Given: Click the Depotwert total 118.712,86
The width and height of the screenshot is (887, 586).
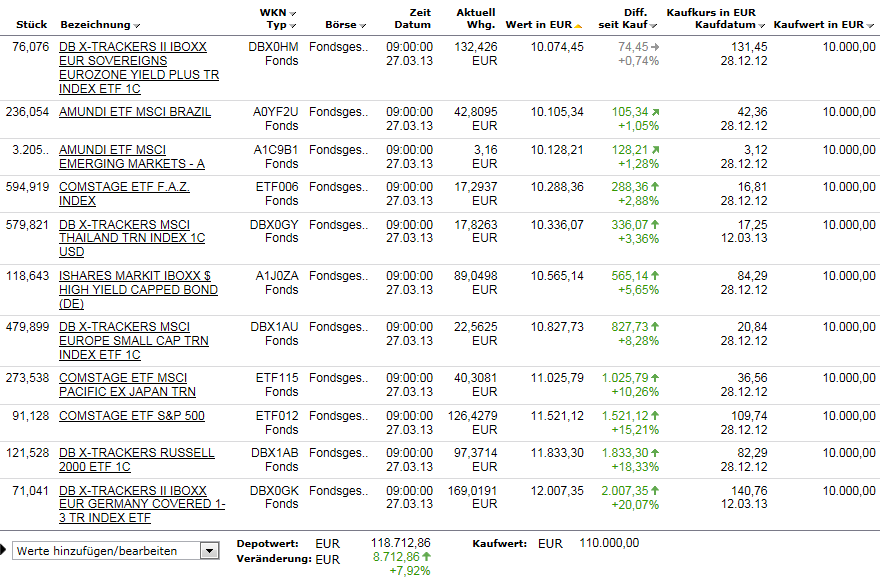Looking at the screenshot, I should pyautogui.click(x=401, y=543).
